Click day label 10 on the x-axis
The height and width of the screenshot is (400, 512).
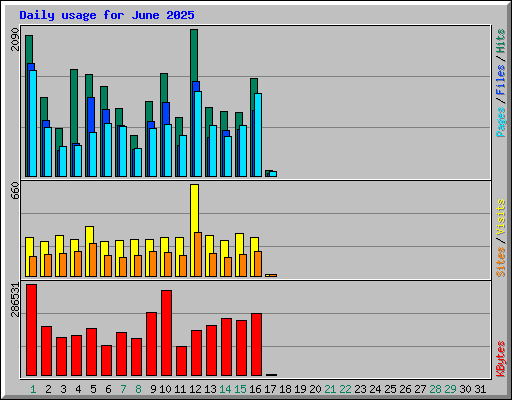click(165, 389)
